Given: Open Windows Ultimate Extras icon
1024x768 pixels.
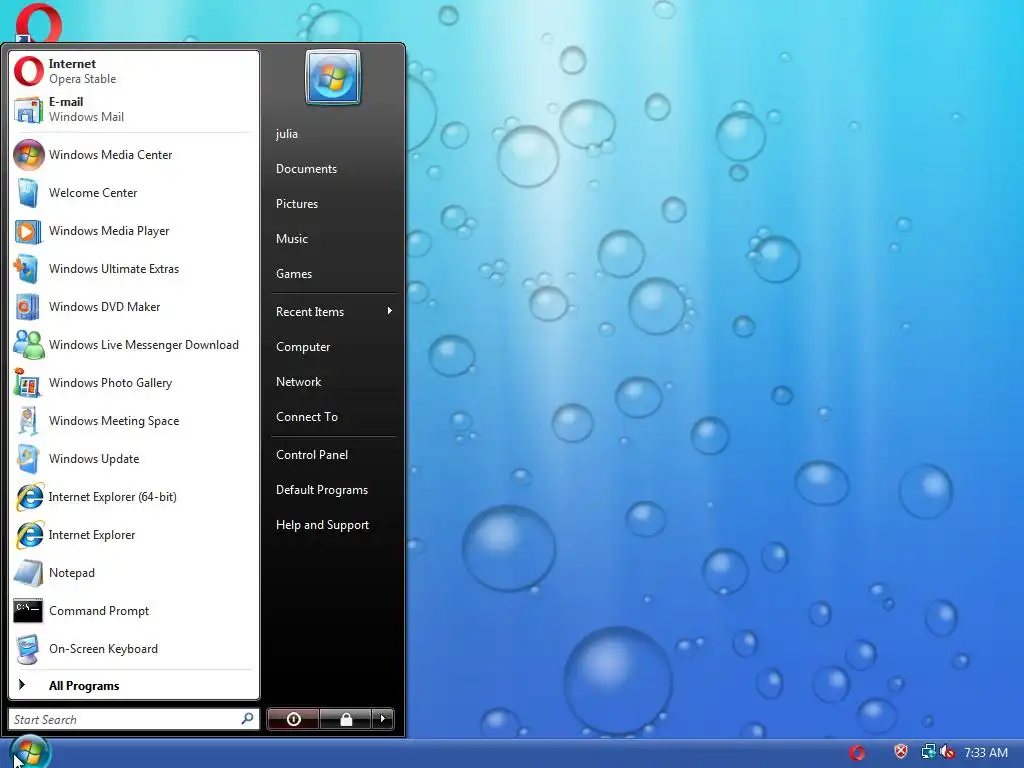Looking at the screenshot, I should pyautogui.click(x=29, y=268).
